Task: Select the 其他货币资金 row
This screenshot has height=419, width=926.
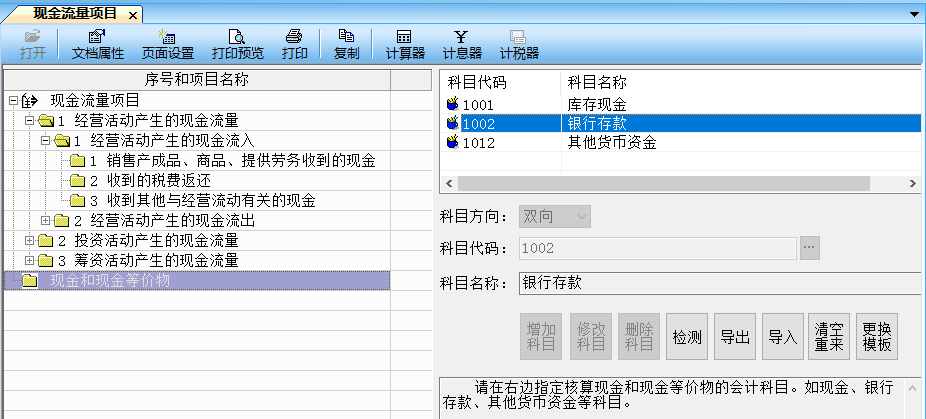Action: (x=680, y=142)
